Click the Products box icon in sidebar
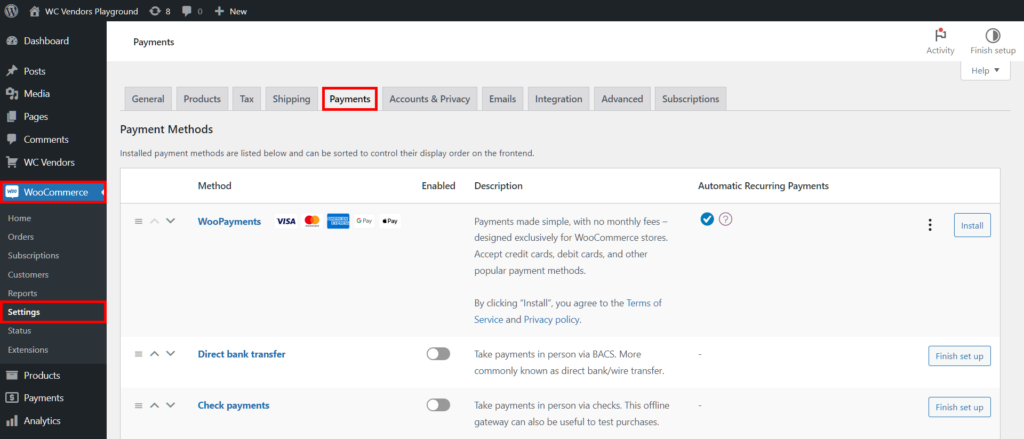Viewport: 1024px width, 439px height. pos(12,375)
